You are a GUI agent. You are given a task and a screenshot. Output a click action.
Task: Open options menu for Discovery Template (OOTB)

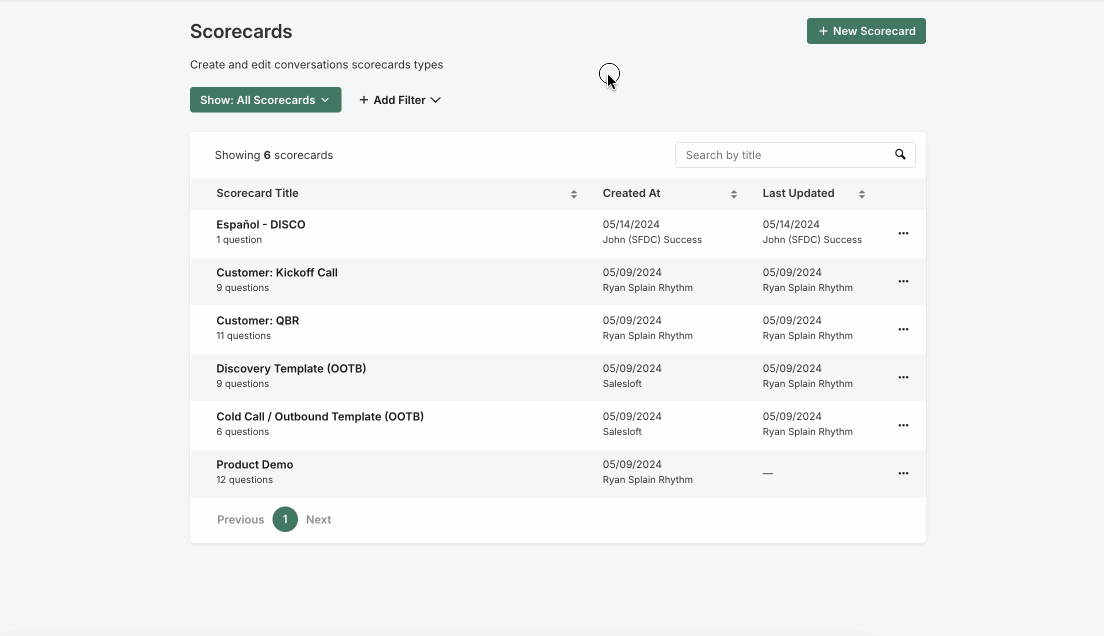[x=903, y=377]
